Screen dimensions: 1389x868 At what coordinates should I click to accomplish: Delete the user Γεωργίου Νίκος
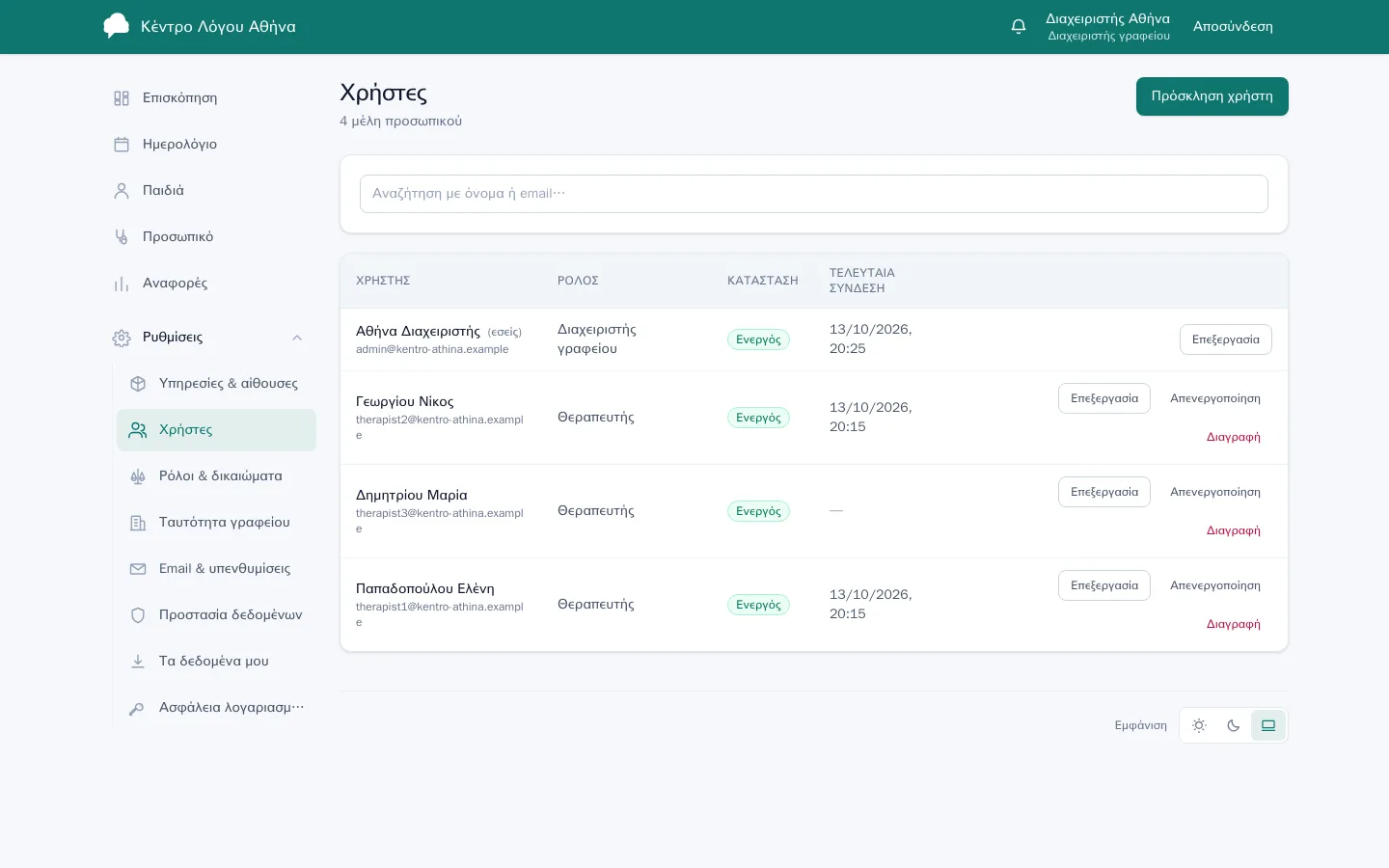pos(1234,437)
